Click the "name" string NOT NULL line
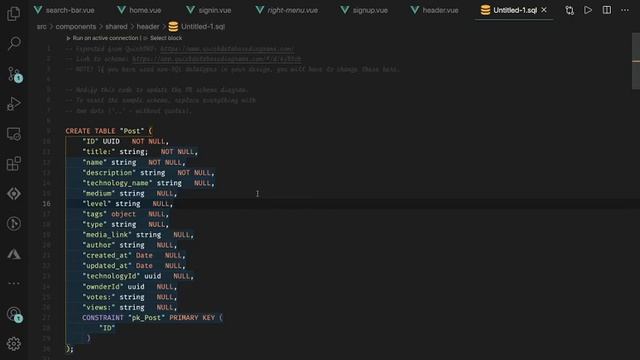The image size is (640, 360). click(x=134, y=162)
